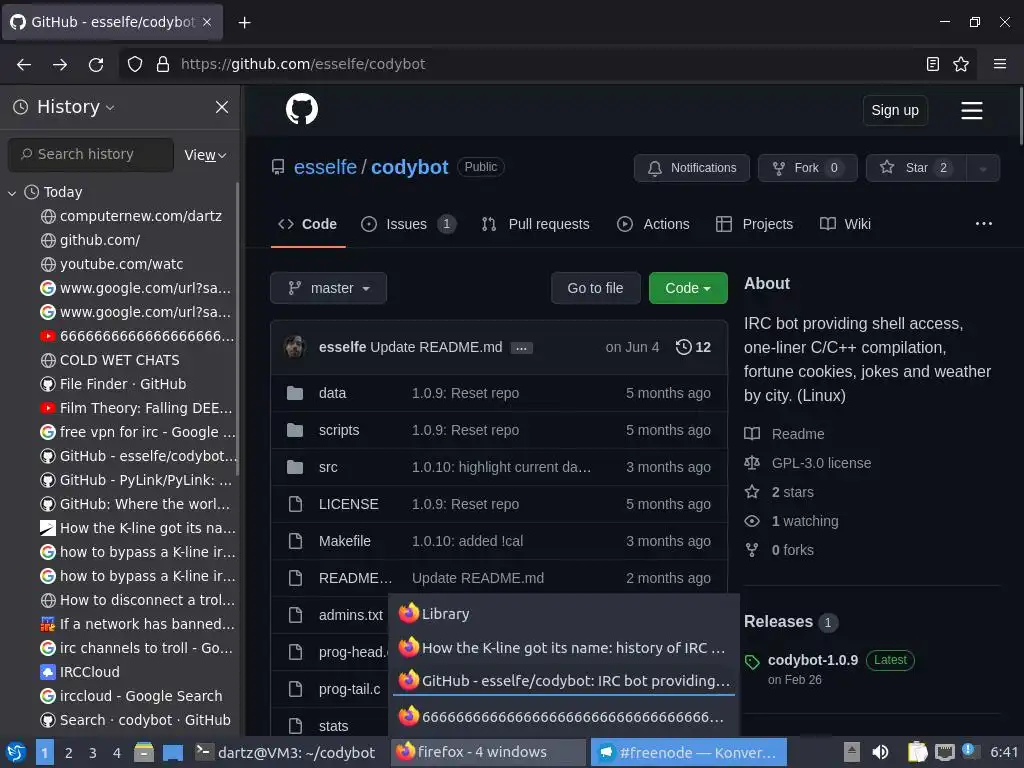Viewport: 1024px width, 768px height.
Task: Open the Projects tab
Action: [x=754, y=224]
